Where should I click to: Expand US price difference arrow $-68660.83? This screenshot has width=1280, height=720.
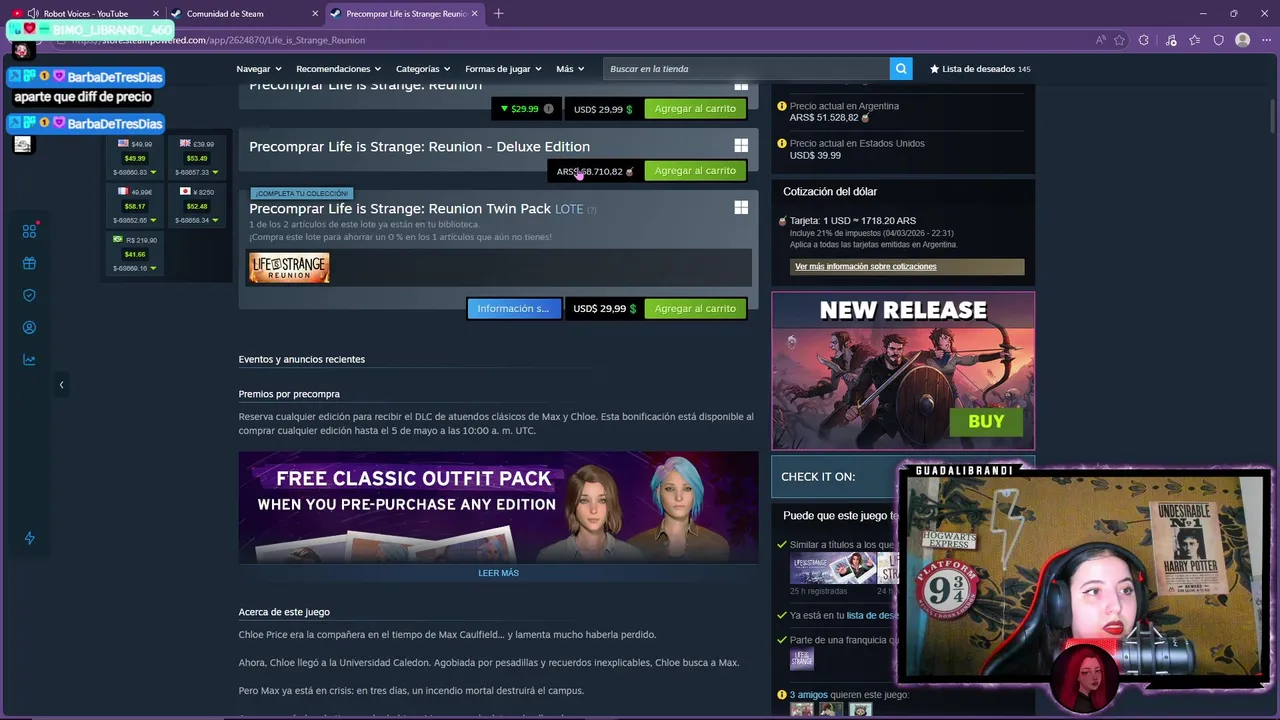pos(153,173)
